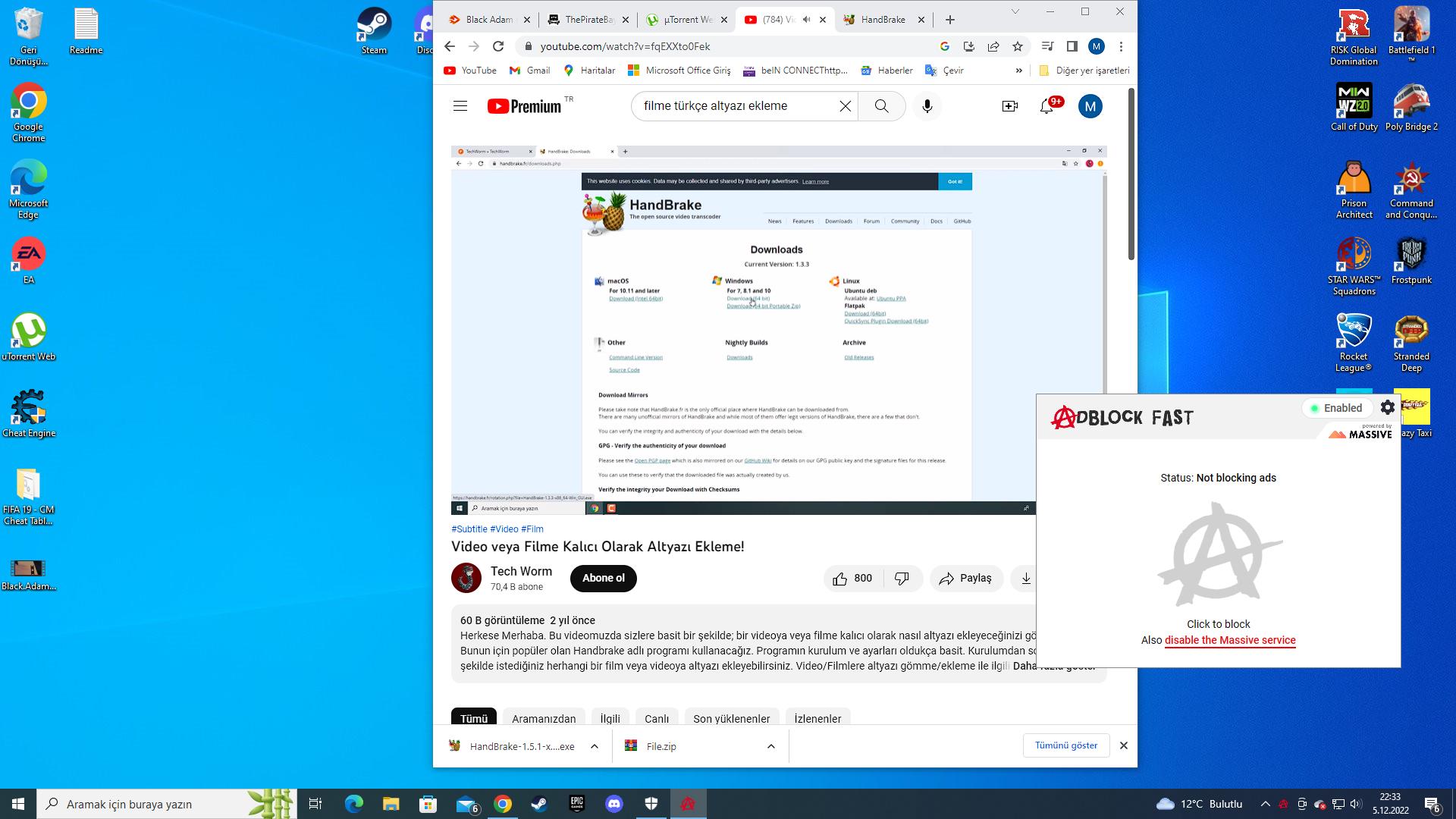The height and width of the screenshot is (819, 1456).
Task: Open Discord from the taskbar
Action: 613,804
